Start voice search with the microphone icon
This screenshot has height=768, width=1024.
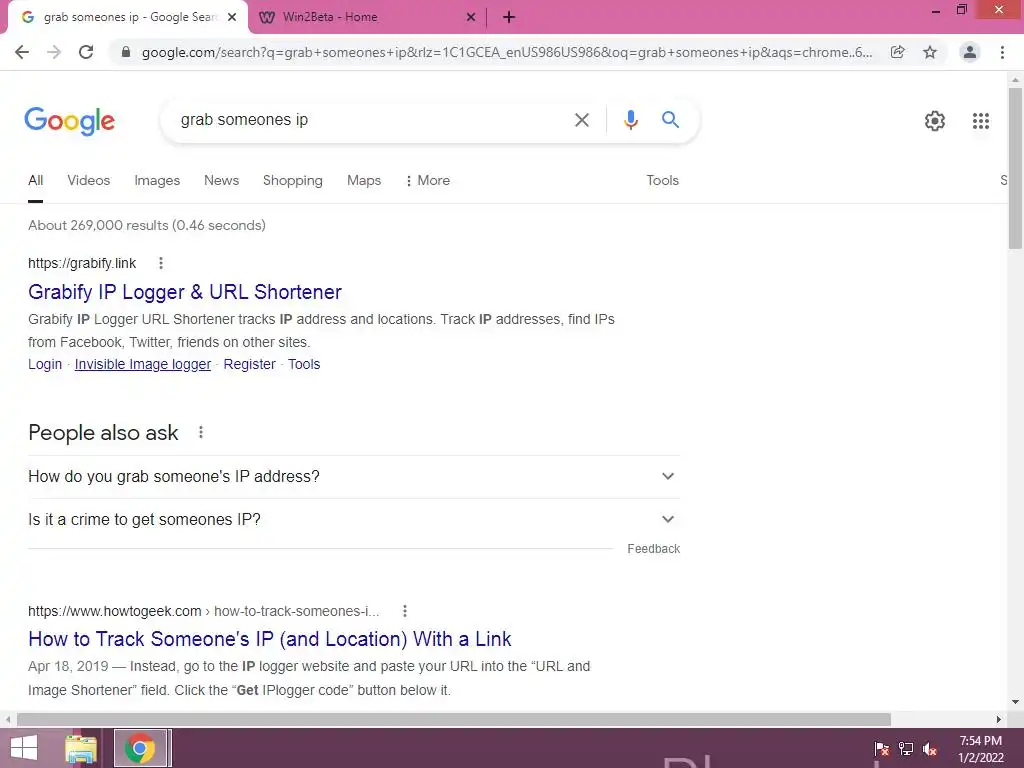coord(630,120)
